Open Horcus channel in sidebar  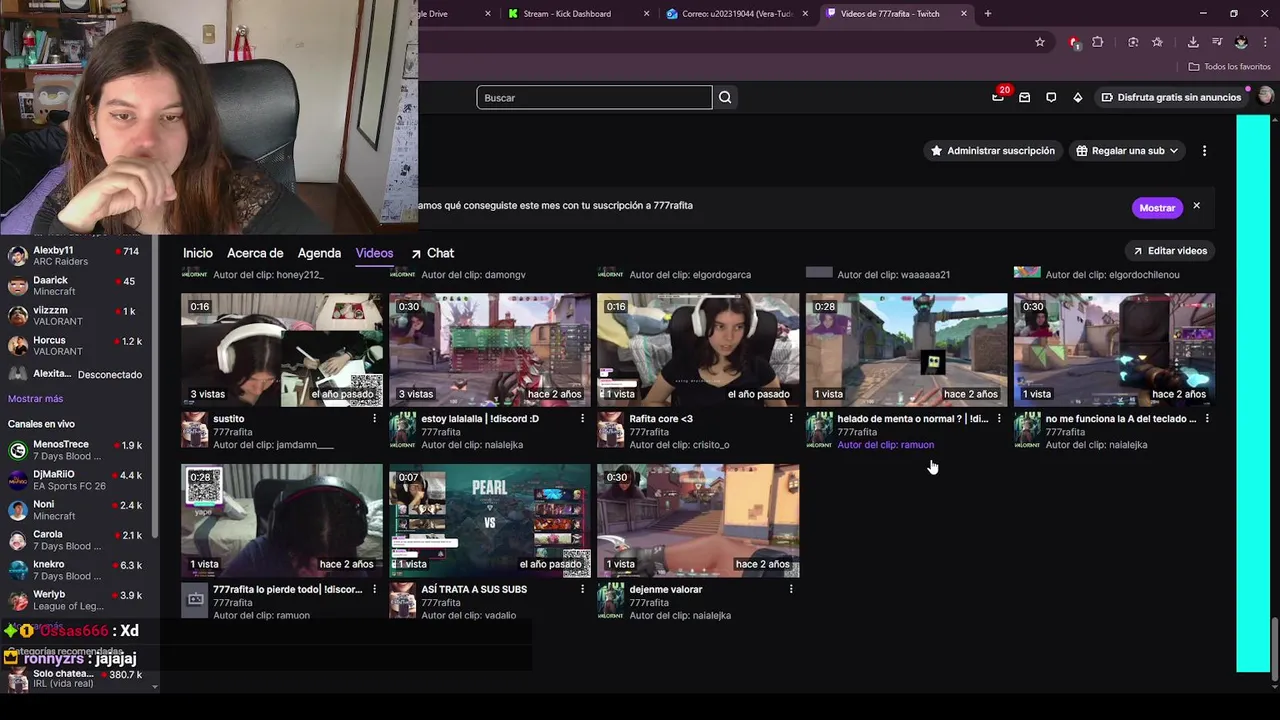click(x=75, y=346)
